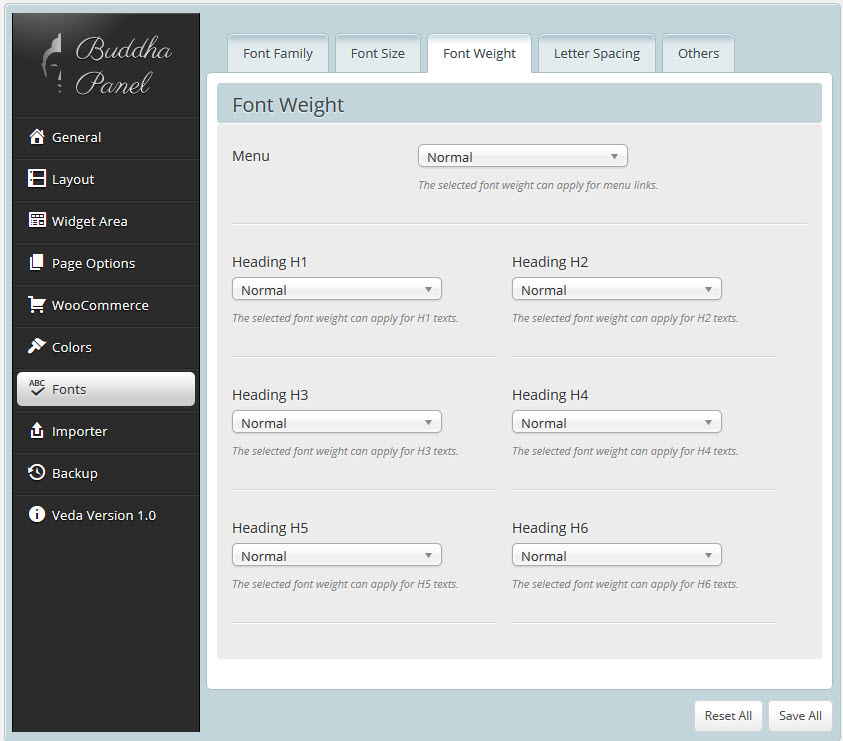Click the Backup history clock icon
This screenshot has width=843, height=741.
(37, 473)
